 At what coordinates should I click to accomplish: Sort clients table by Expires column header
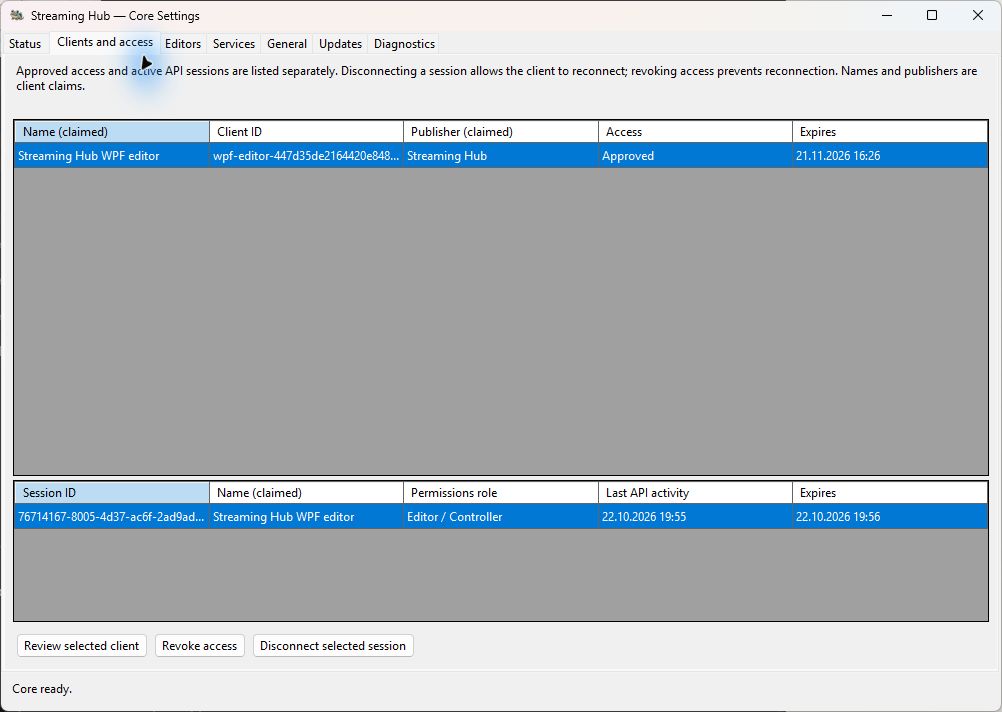[890, 132]
